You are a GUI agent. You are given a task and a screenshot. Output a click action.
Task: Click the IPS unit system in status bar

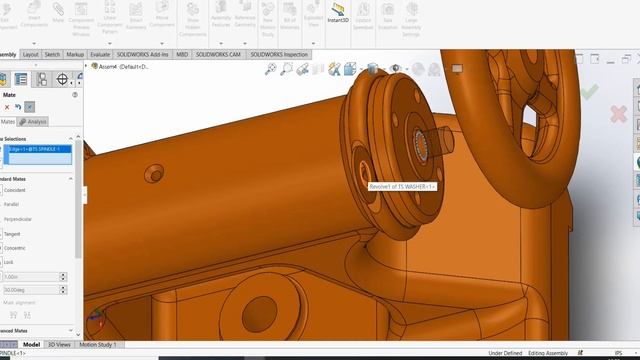click(x=618, y=353)
